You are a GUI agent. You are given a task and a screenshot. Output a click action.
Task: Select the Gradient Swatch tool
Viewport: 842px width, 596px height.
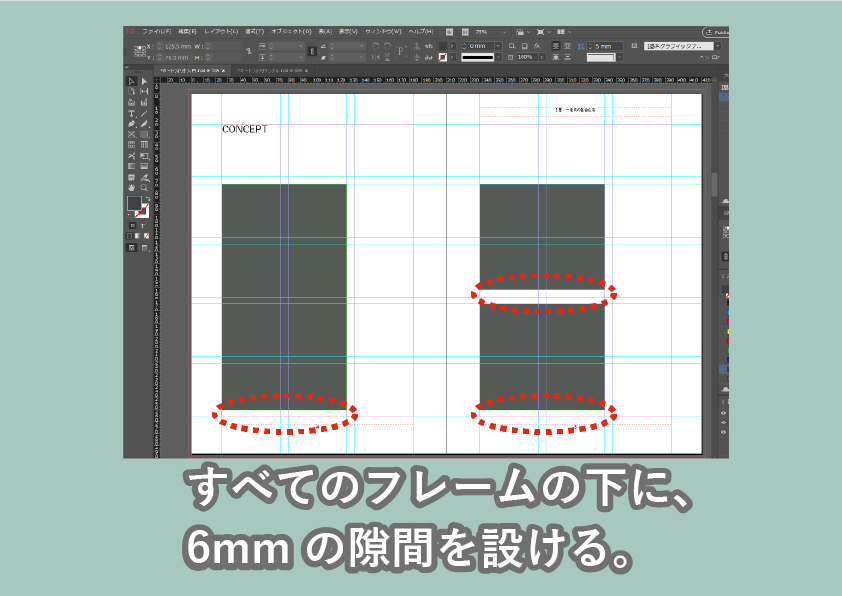(x=132, y=166)
